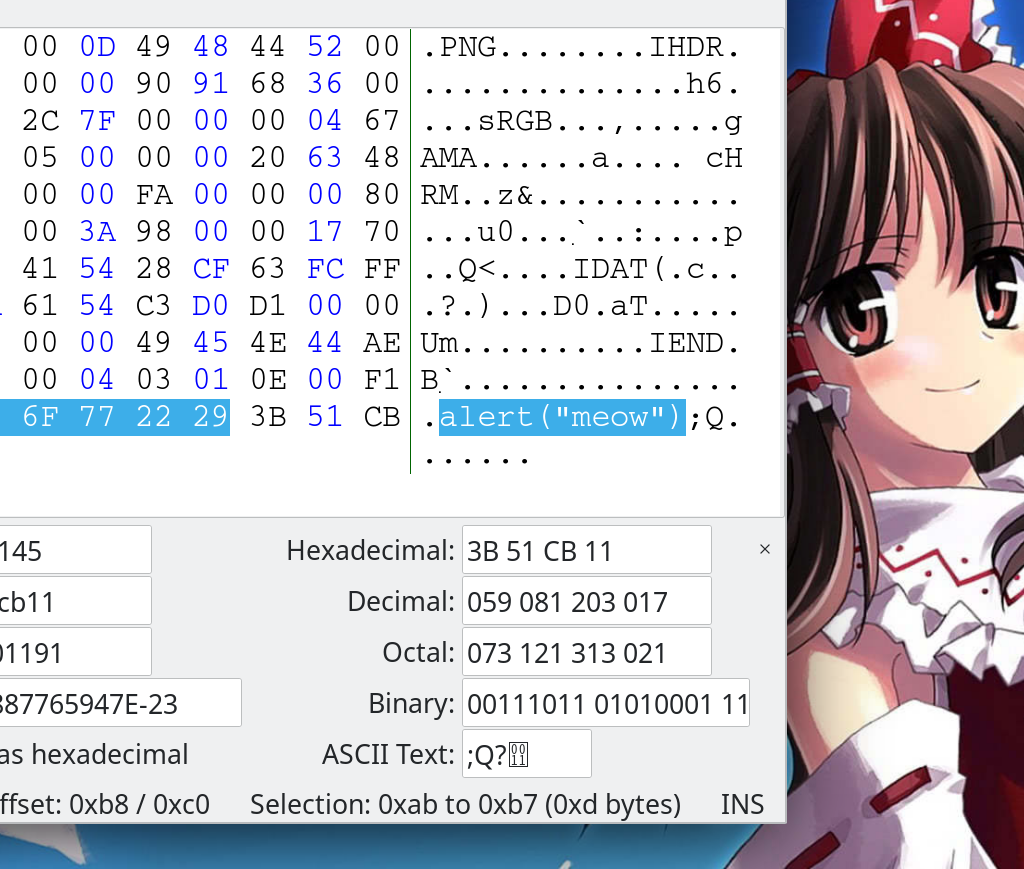Click the float field ending 65947E-23
Viewport: 1024px width, 869px height.
120,703
